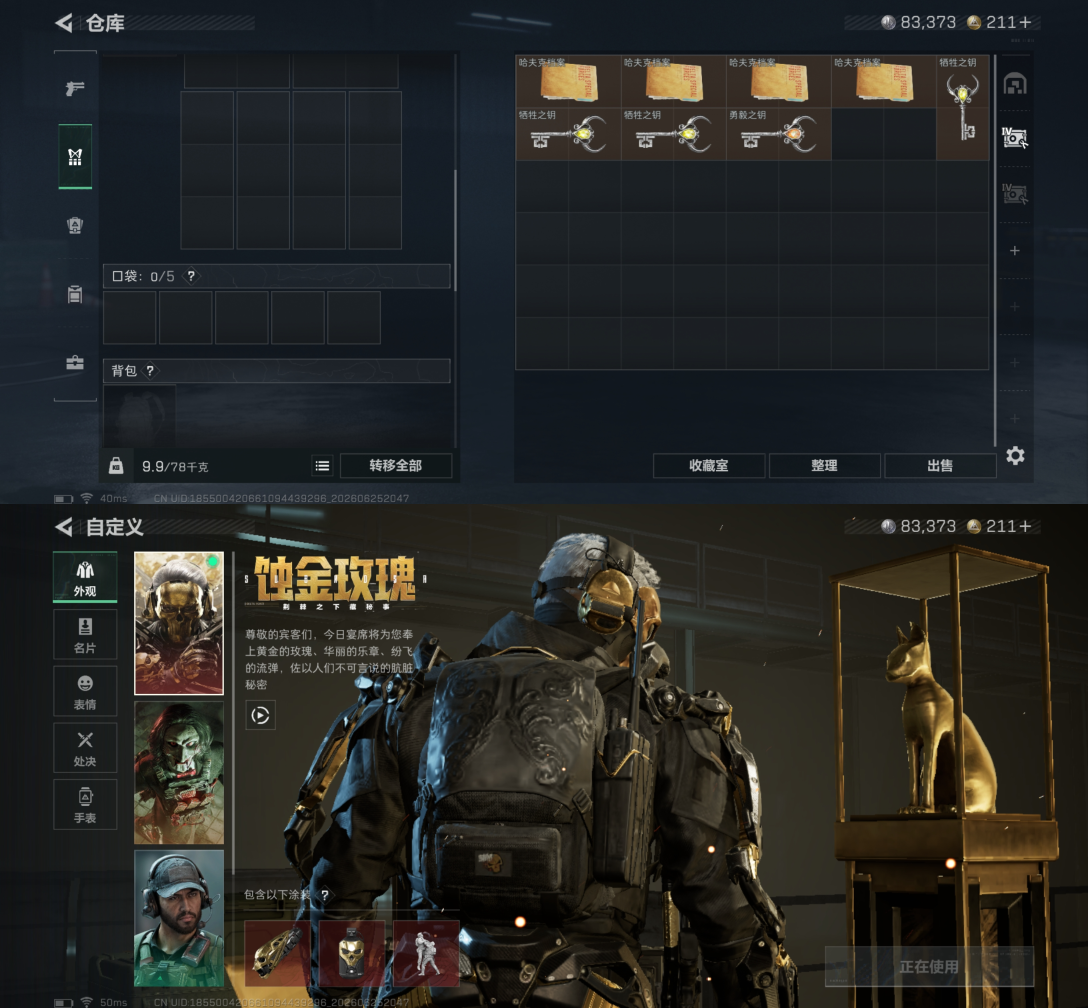Go back from the 仓库 warehouse screen
The width and height of the screenshot is (1088, 1008).
pyautogui.click(x=64, y=23)
